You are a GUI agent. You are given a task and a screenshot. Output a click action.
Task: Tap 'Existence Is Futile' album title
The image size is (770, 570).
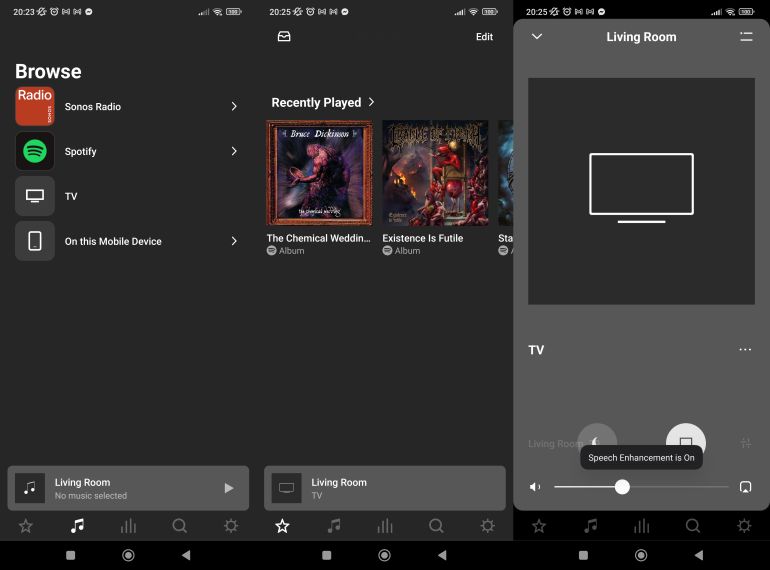click(x=423, y=238)
